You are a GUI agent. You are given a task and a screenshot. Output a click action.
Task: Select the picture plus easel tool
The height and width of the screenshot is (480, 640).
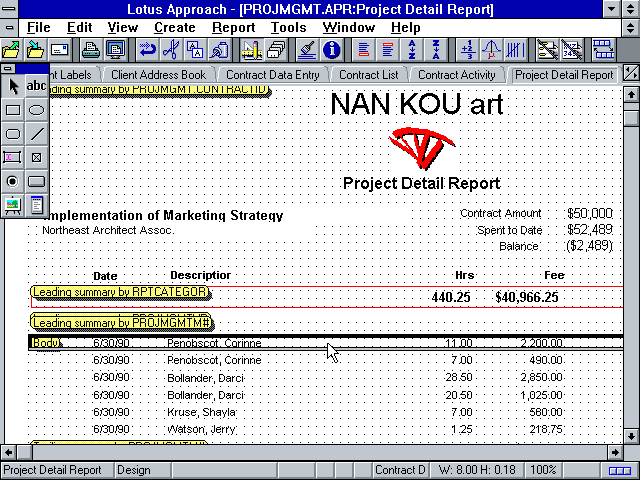tap(13, 205)
